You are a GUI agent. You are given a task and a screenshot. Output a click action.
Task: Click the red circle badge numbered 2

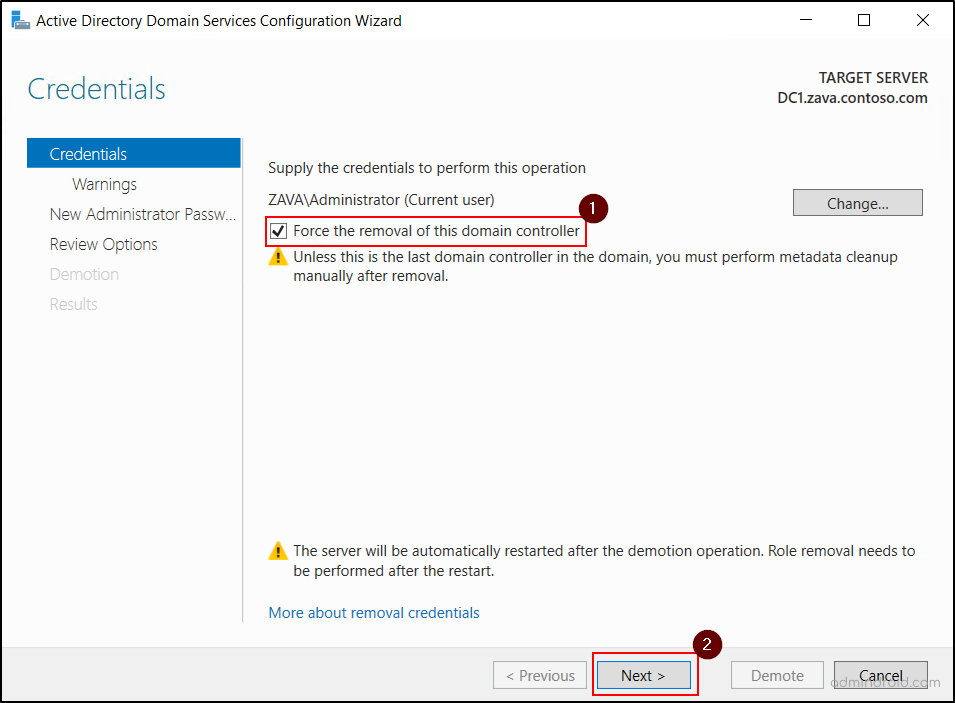click(708, 645)
